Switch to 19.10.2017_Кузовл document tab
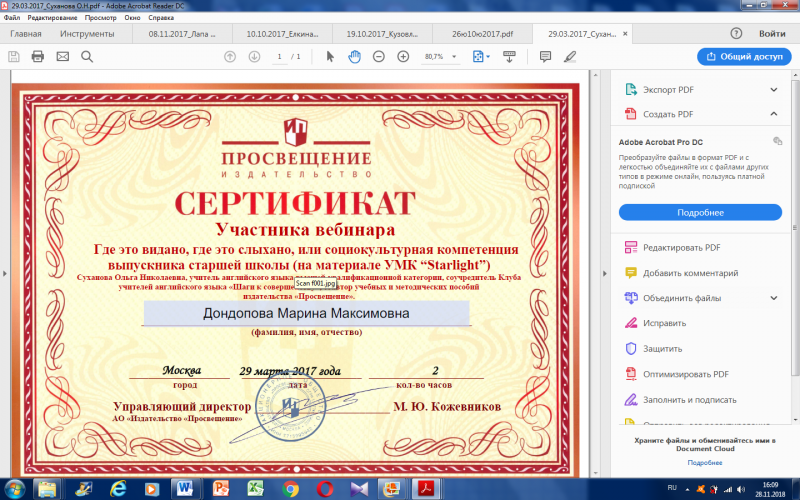 tap(382, 34)
